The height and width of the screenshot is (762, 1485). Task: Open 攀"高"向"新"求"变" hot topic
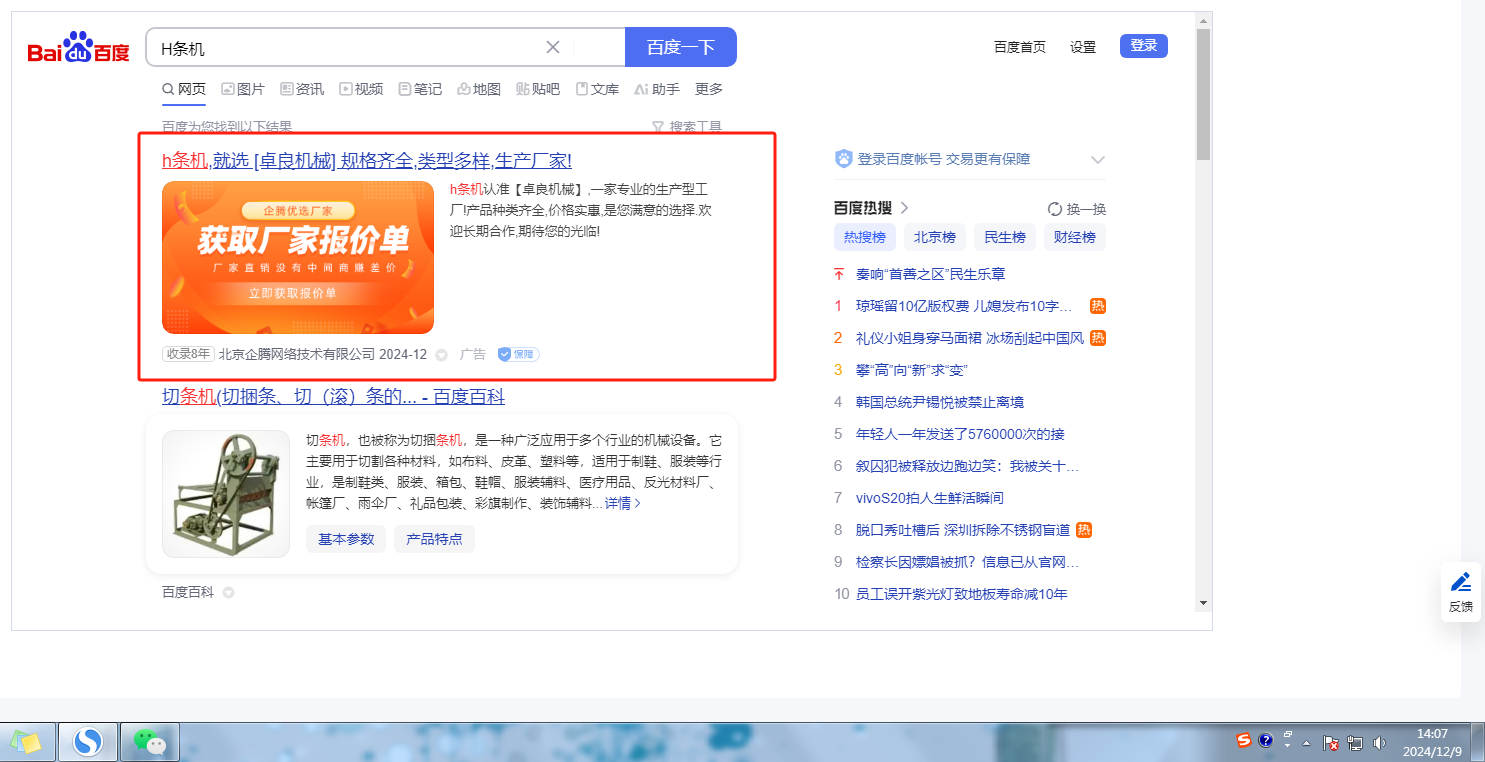(x=912, y=370)
